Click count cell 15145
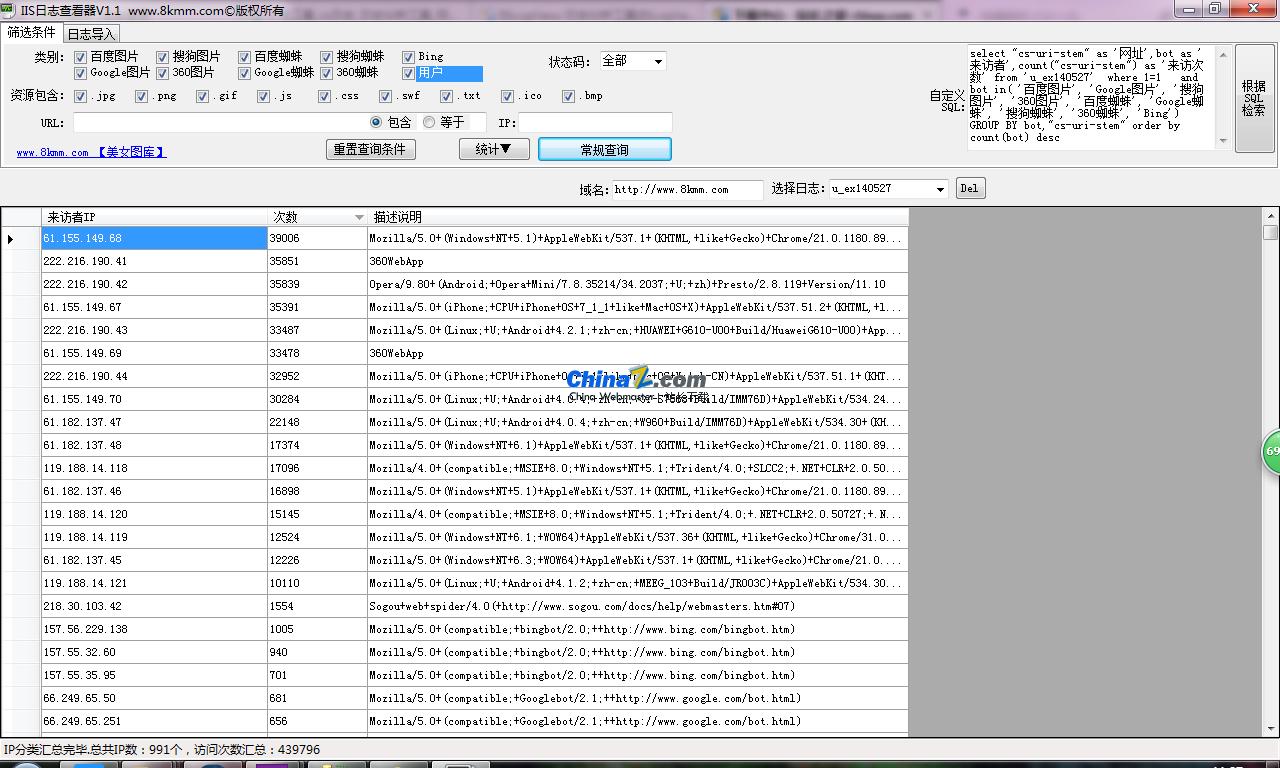The width and height of the screenshot is (1280, 768). 317,514
